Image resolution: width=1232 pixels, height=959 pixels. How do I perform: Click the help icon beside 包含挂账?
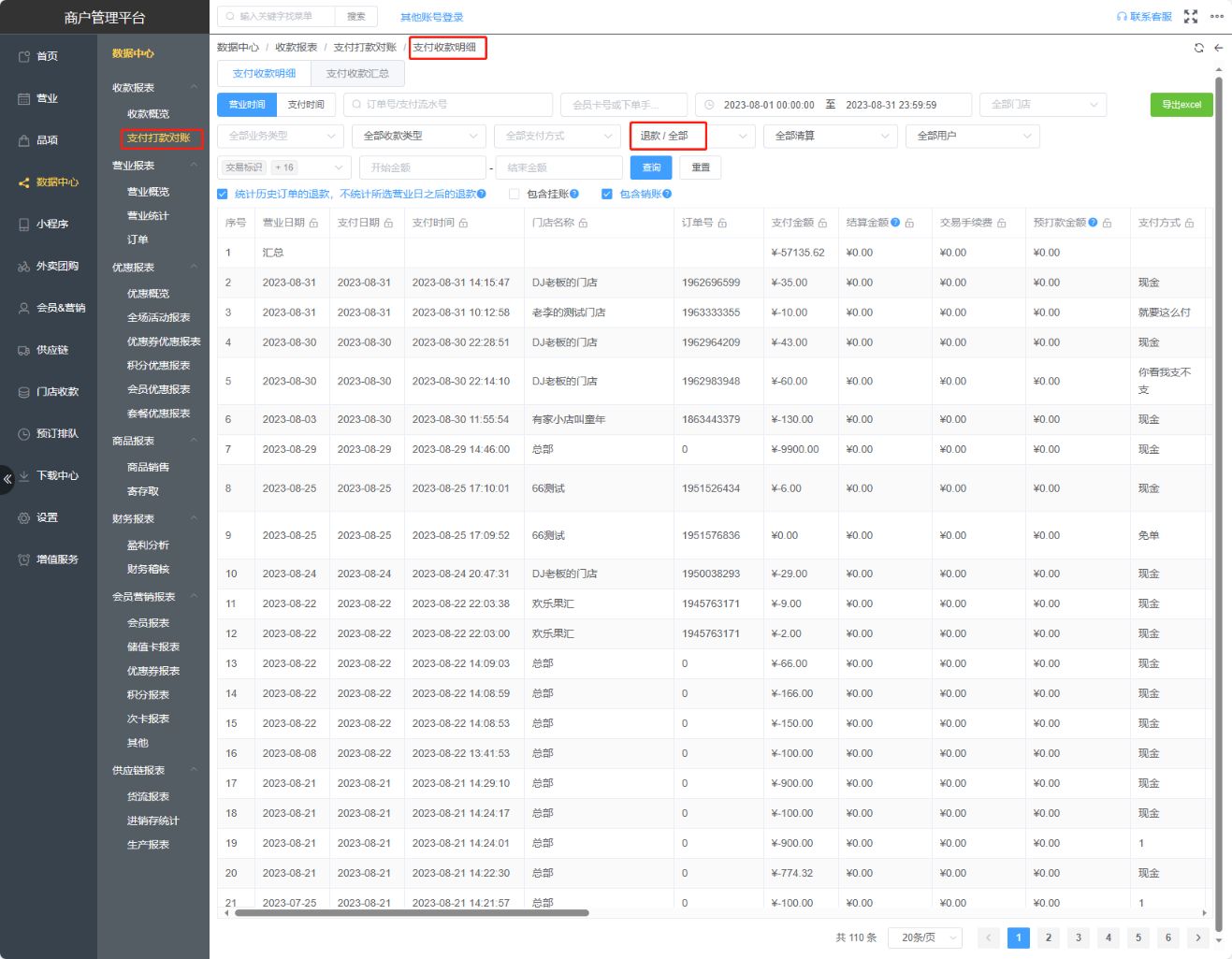click(574, 194)
